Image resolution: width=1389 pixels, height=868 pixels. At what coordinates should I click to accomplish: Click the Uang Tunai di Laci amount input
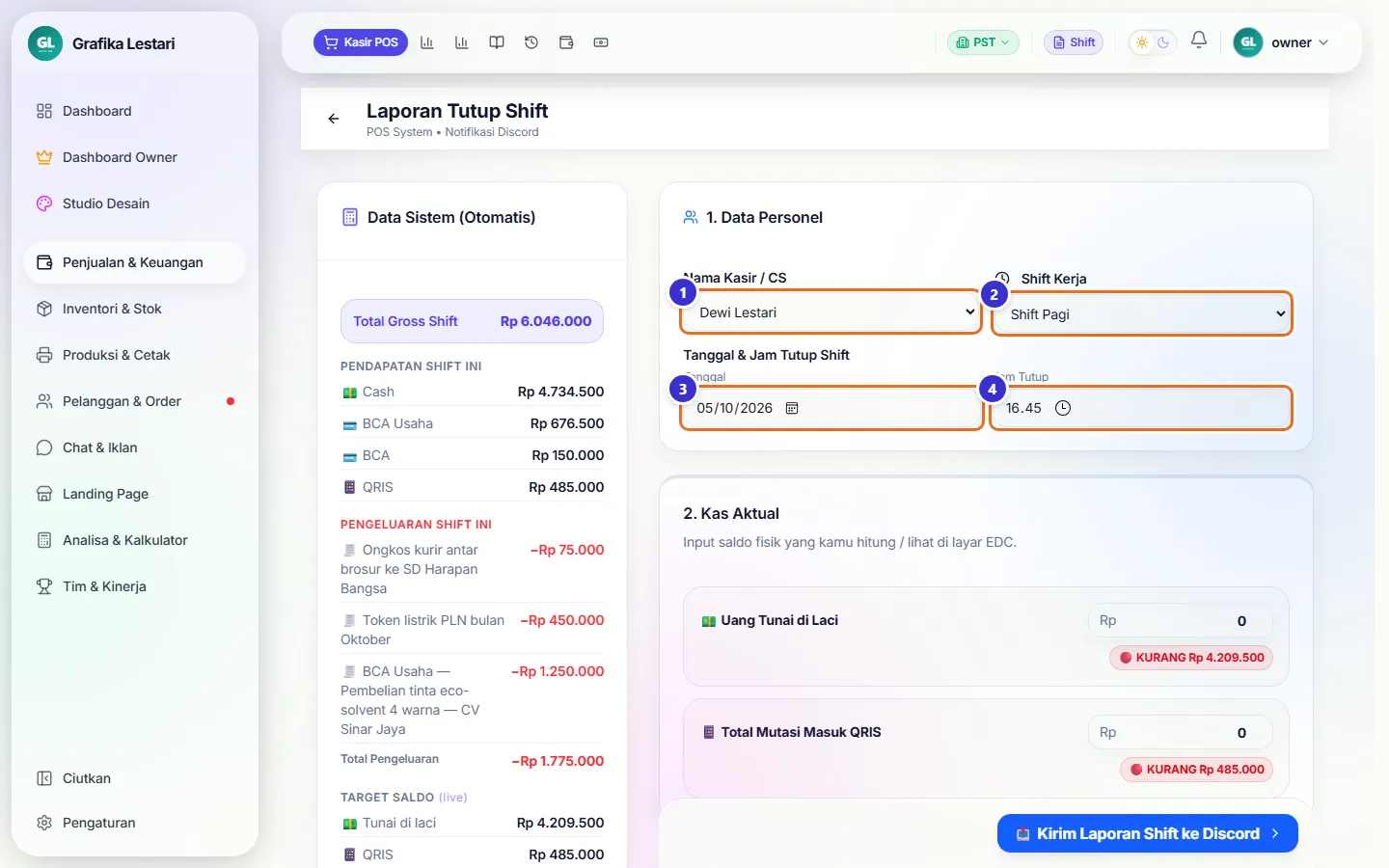[x=1180, y=621]
